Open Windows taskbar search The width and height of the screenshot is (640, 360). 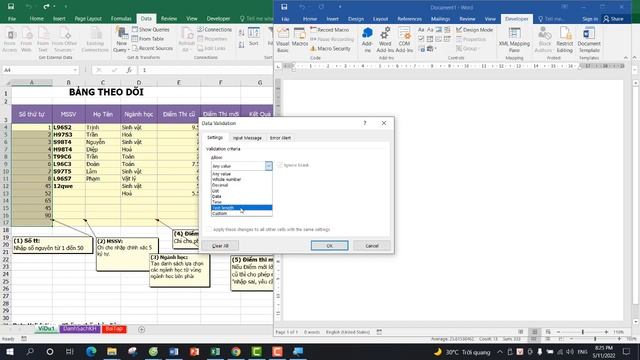[30, 351]
